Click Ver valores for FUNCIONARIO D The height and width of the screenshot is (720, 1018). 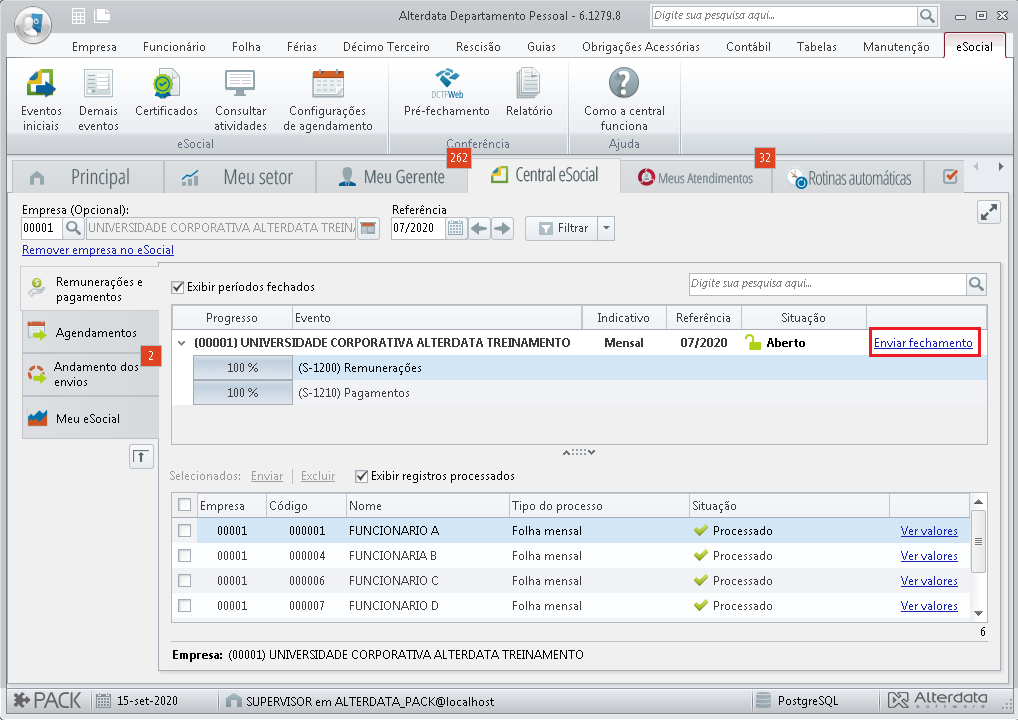coord(929,606)
